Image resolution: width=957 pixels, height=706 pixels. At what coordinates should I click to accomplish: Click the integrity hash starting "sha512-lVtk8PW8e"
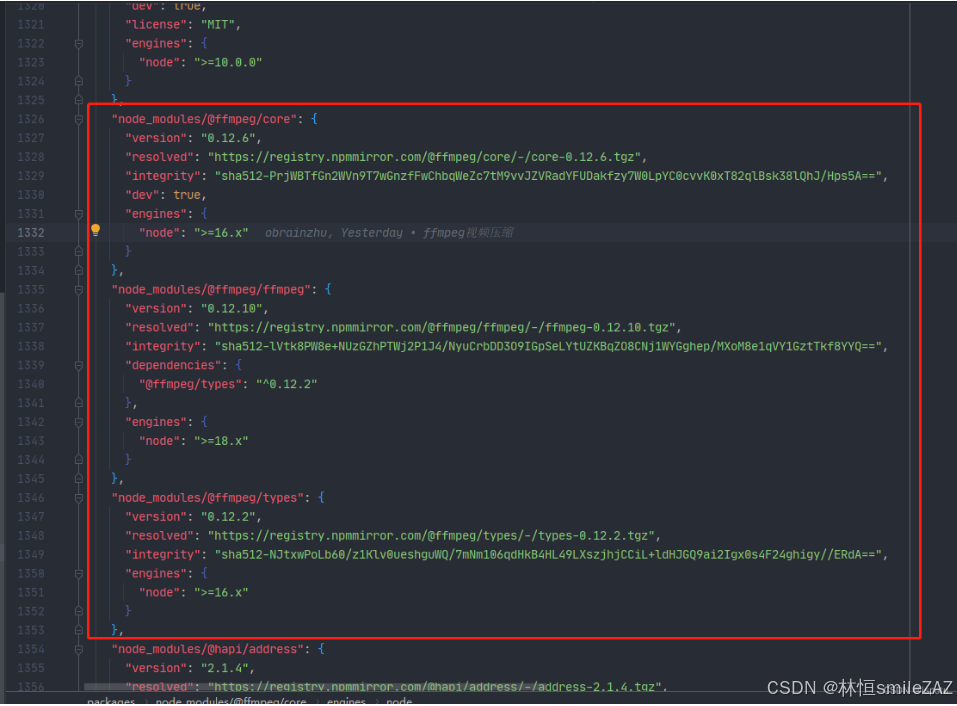click(548, 347)
